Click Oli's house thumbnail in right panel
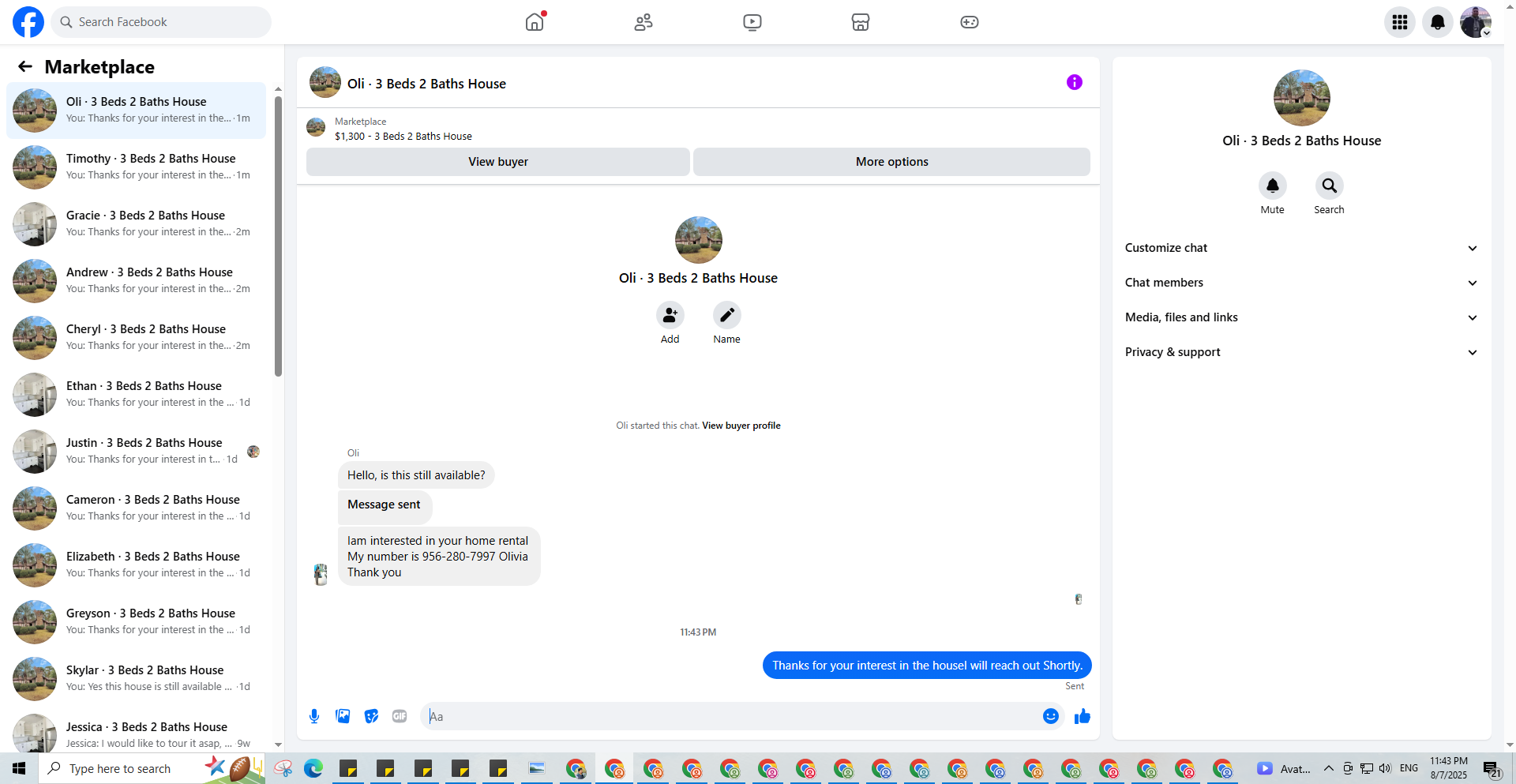The width and height of the screenshot is (1516, 784). coord(1302,98)
